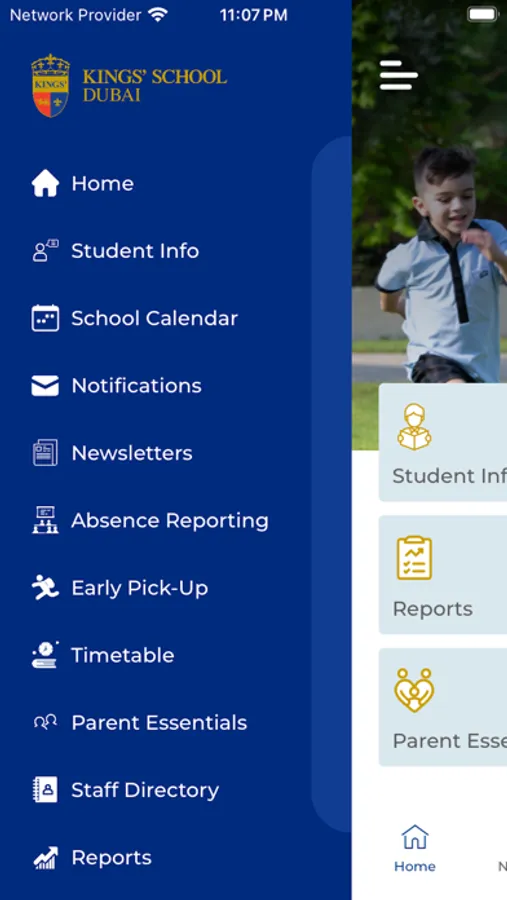Tap the battery indicator in status bar

483,15
